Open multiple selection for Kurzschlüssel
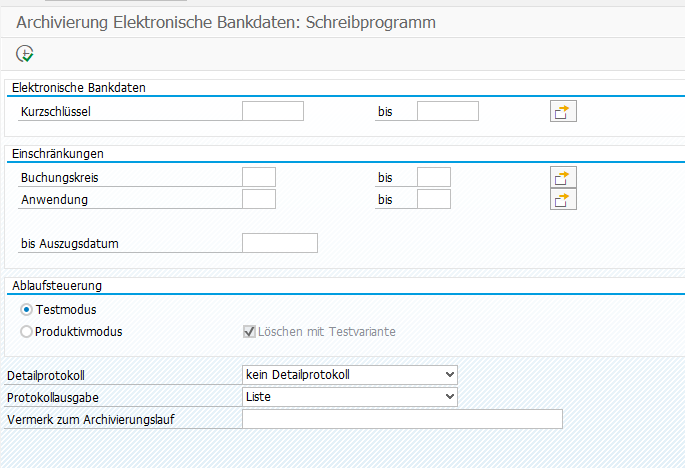Screen dimensions: 685x468 (x=563, y=111)
